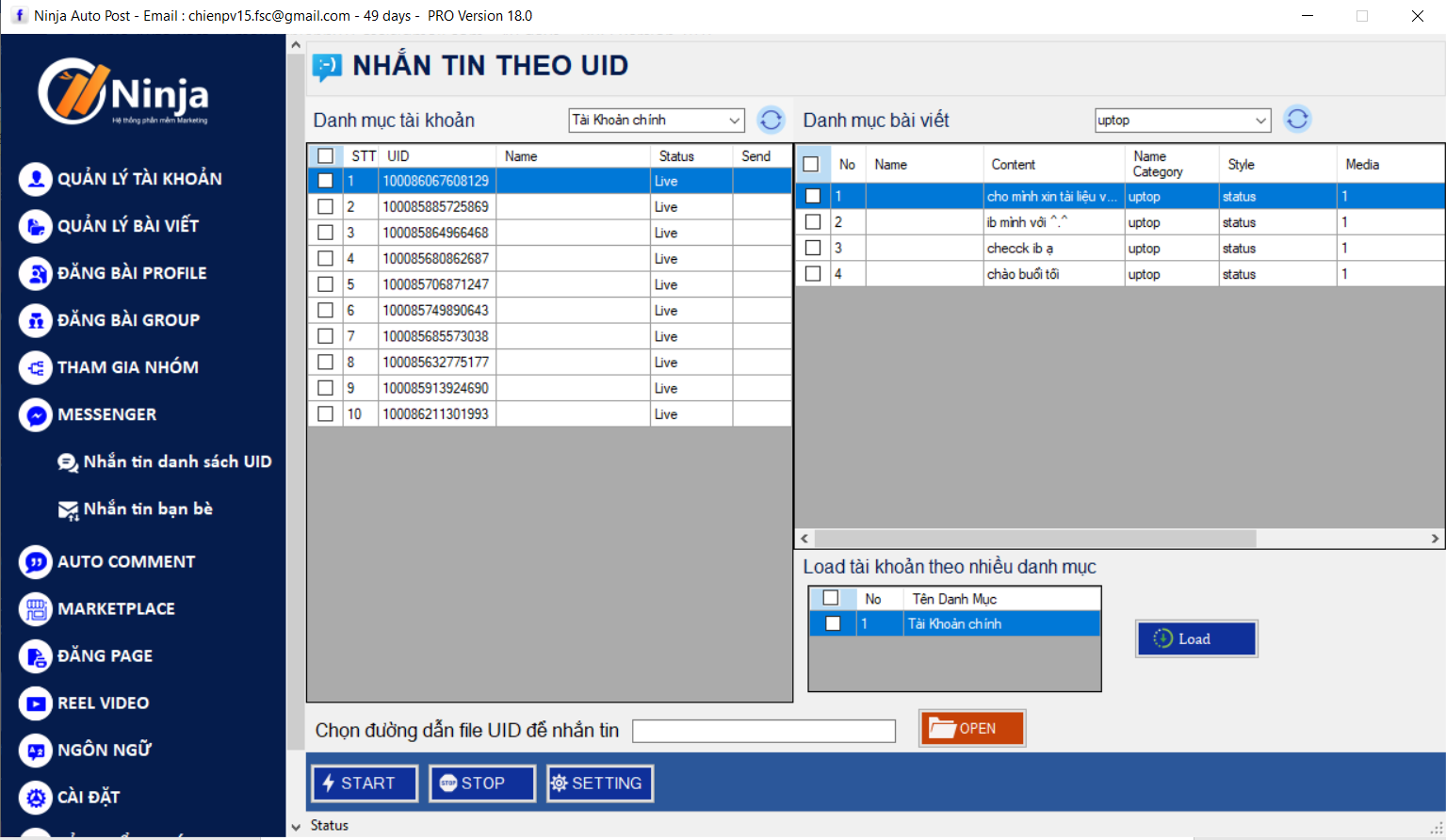Click the Nhắn tin bạn bè icon
The image size is (1446, 840).
click(68, 510)
